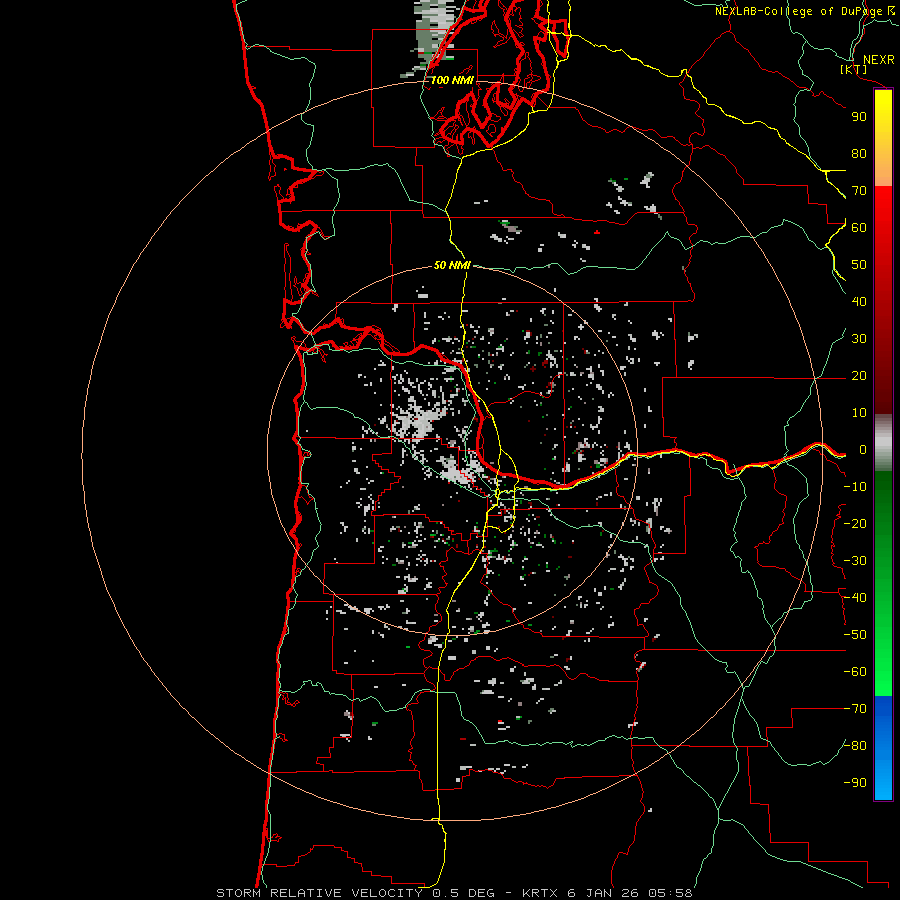Click the 0 knot scale label
This screenshot has width=900, height=900.
coord(863,449)
